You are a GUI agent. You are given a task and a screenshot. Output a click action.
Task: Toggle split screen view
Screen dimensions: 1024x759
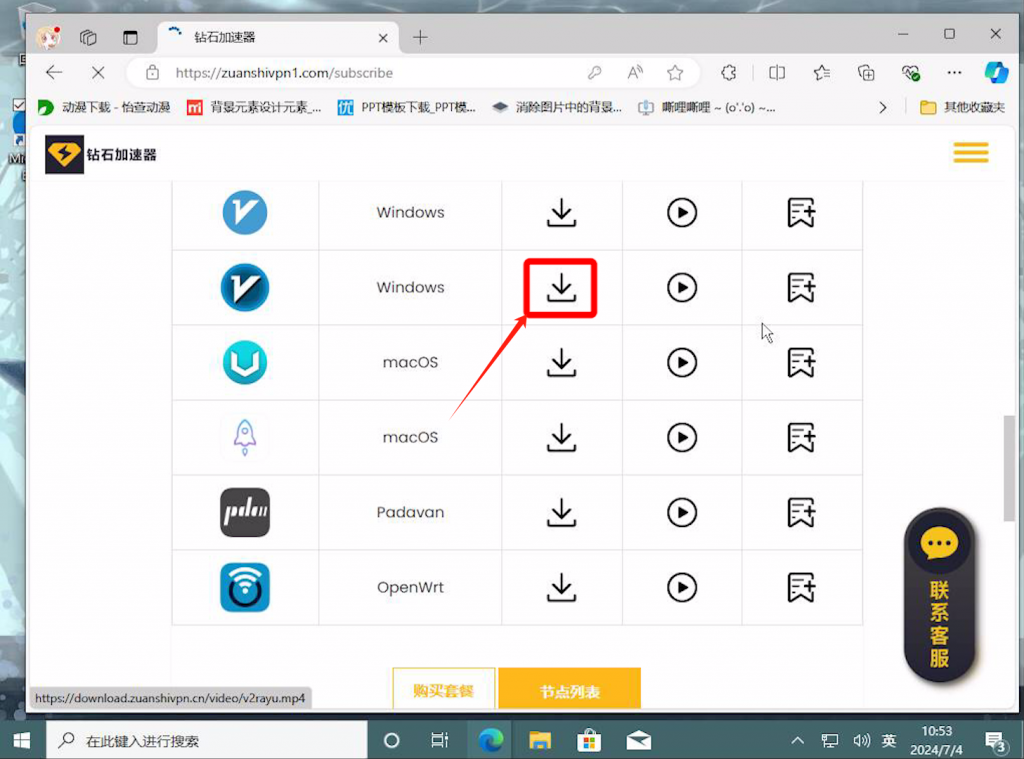coord(777,73)
